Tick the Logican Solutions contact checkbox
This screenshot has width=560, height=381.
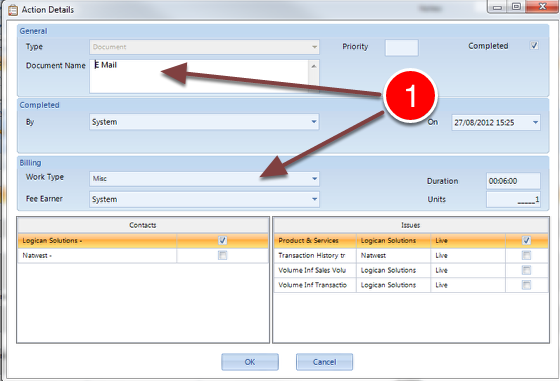(222, 240)
